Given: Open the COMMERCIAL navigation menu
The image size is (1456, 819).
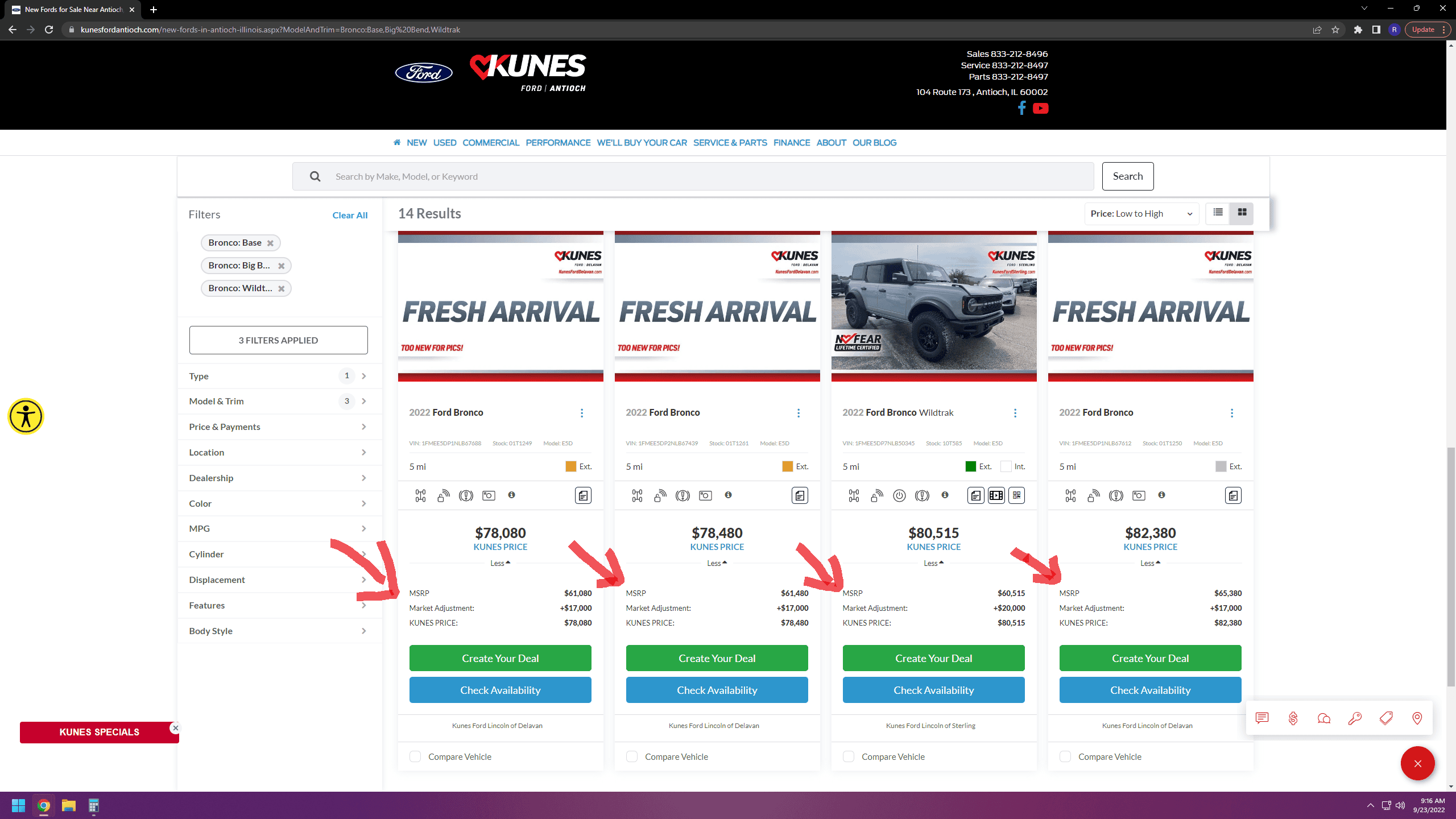Looking at the screenshot, I should pyautogui.click(x=491, y=142).
